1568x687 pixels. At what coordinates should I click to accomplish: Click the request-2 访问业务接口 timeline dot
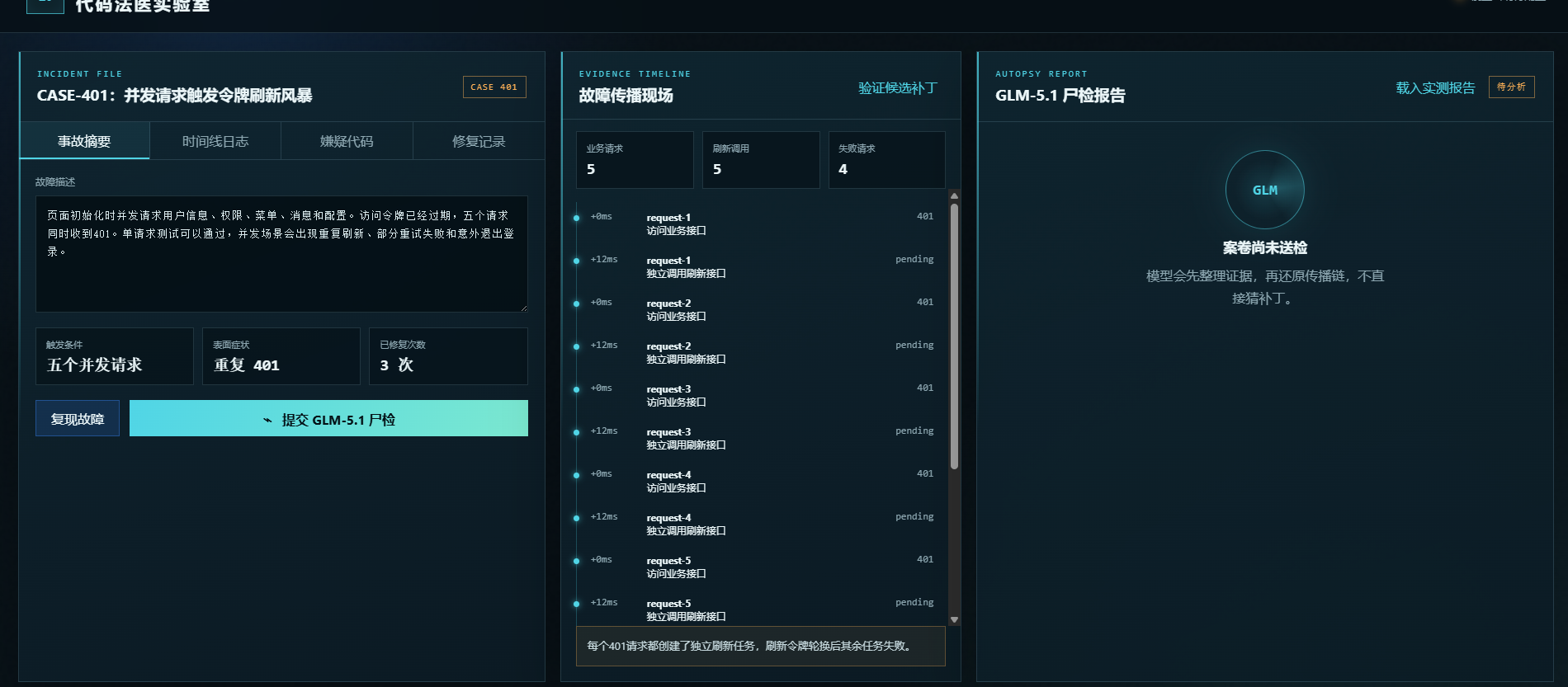[576, 304]
